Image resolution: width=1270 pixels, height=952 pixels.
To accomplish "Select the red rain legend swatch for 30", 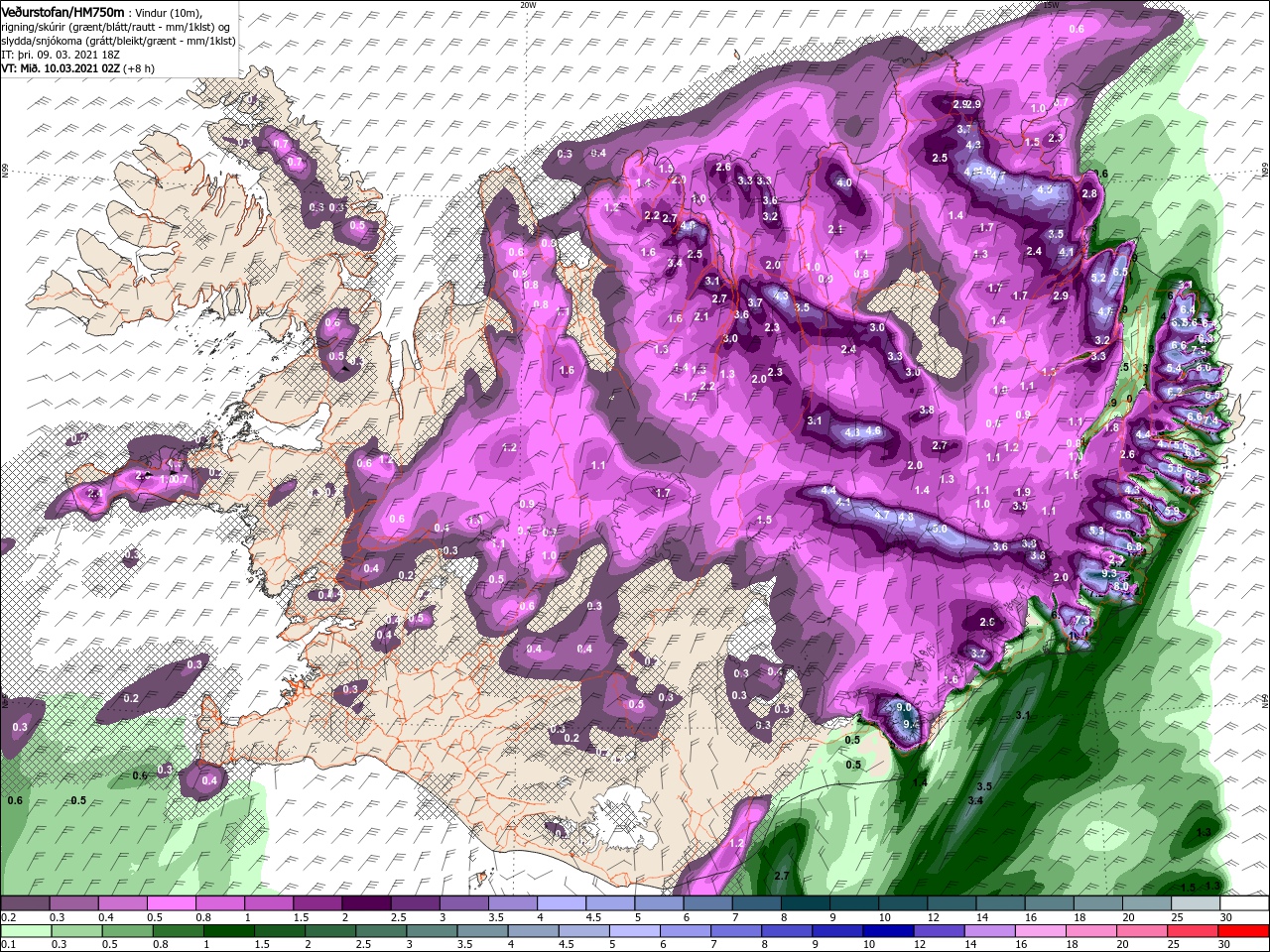I will tap(1244, 931).
